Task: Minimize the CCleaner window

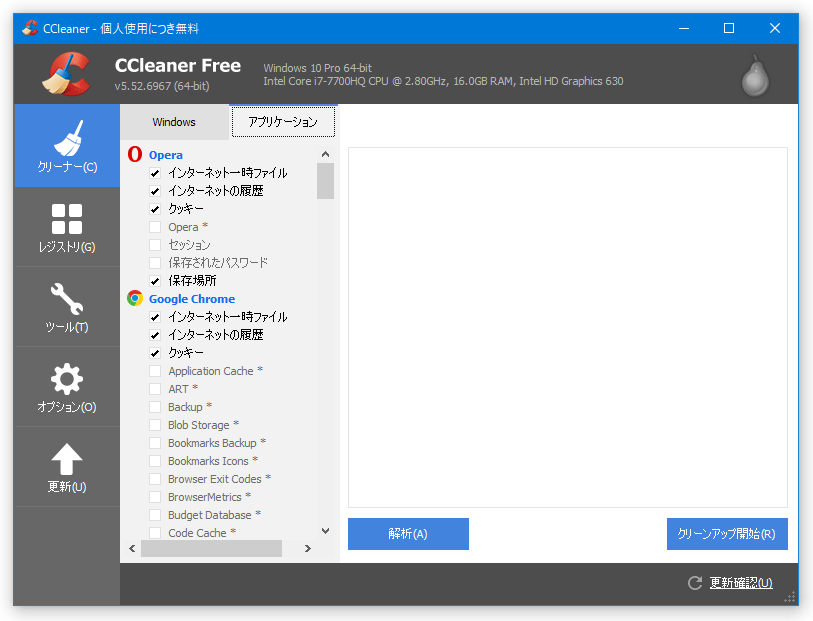Action: (684, 29)
